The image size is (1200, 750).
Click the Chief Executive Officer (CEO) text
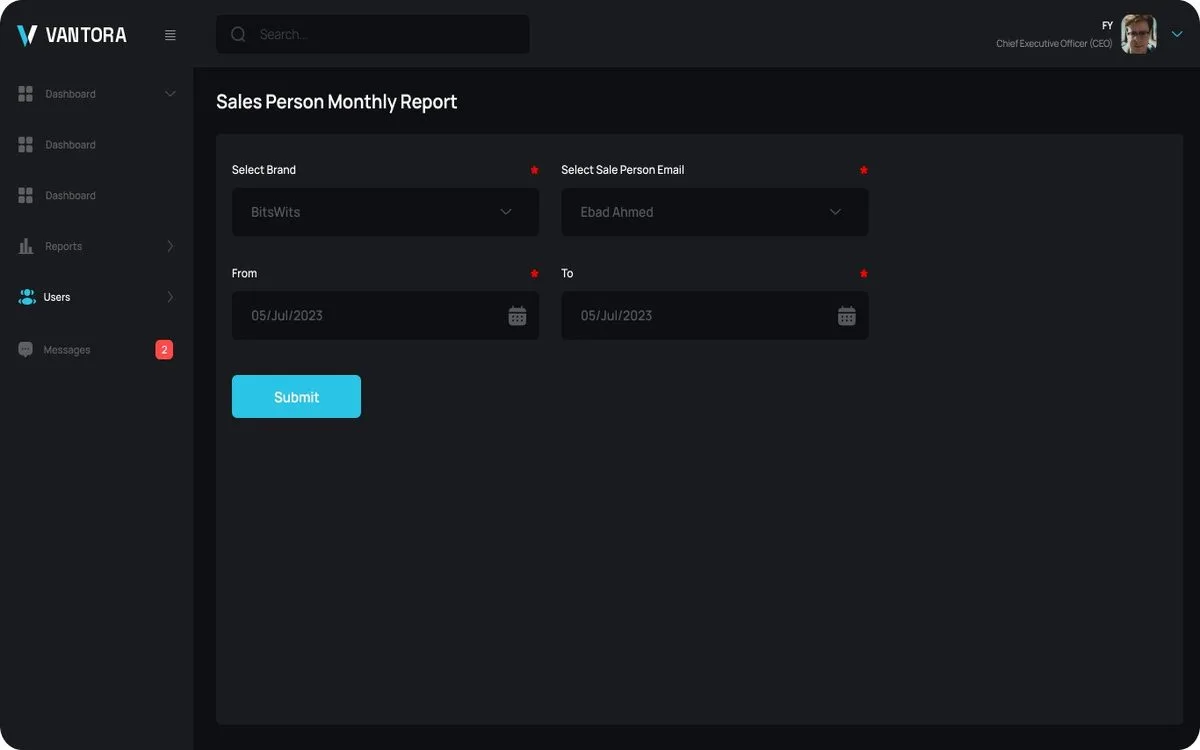[x=1054, y=44]
